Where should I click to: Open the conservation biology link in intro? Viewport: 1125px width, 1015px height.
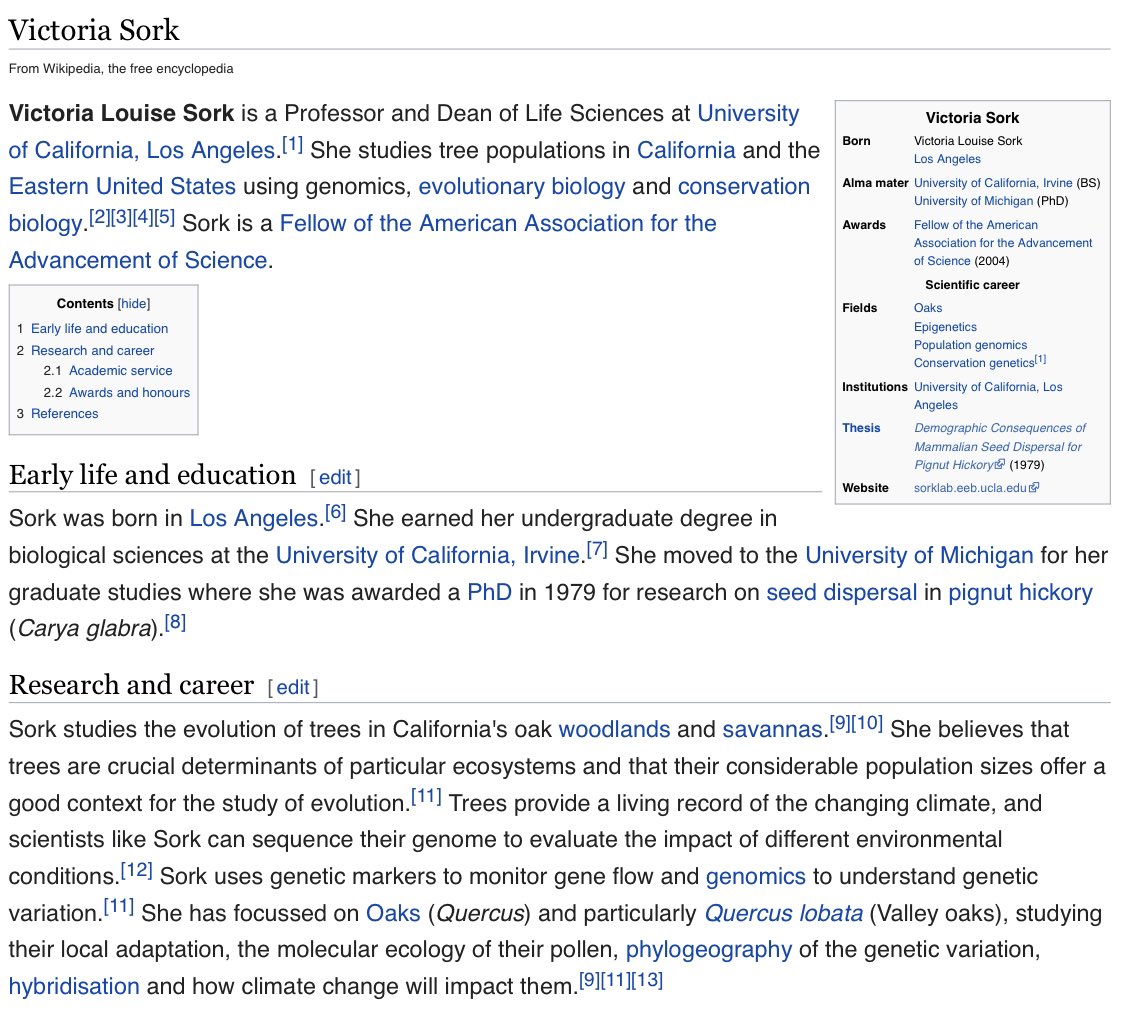(x=409, y=204)
